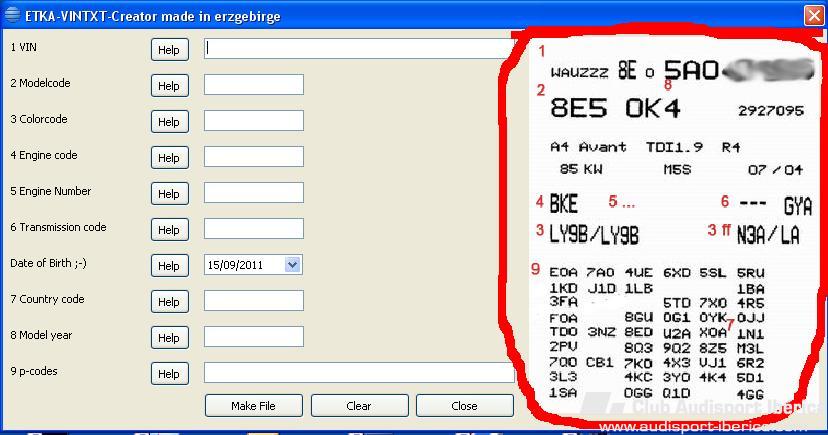
Task: Open Help for 6 Transmission code
Action: pos(170,230)
